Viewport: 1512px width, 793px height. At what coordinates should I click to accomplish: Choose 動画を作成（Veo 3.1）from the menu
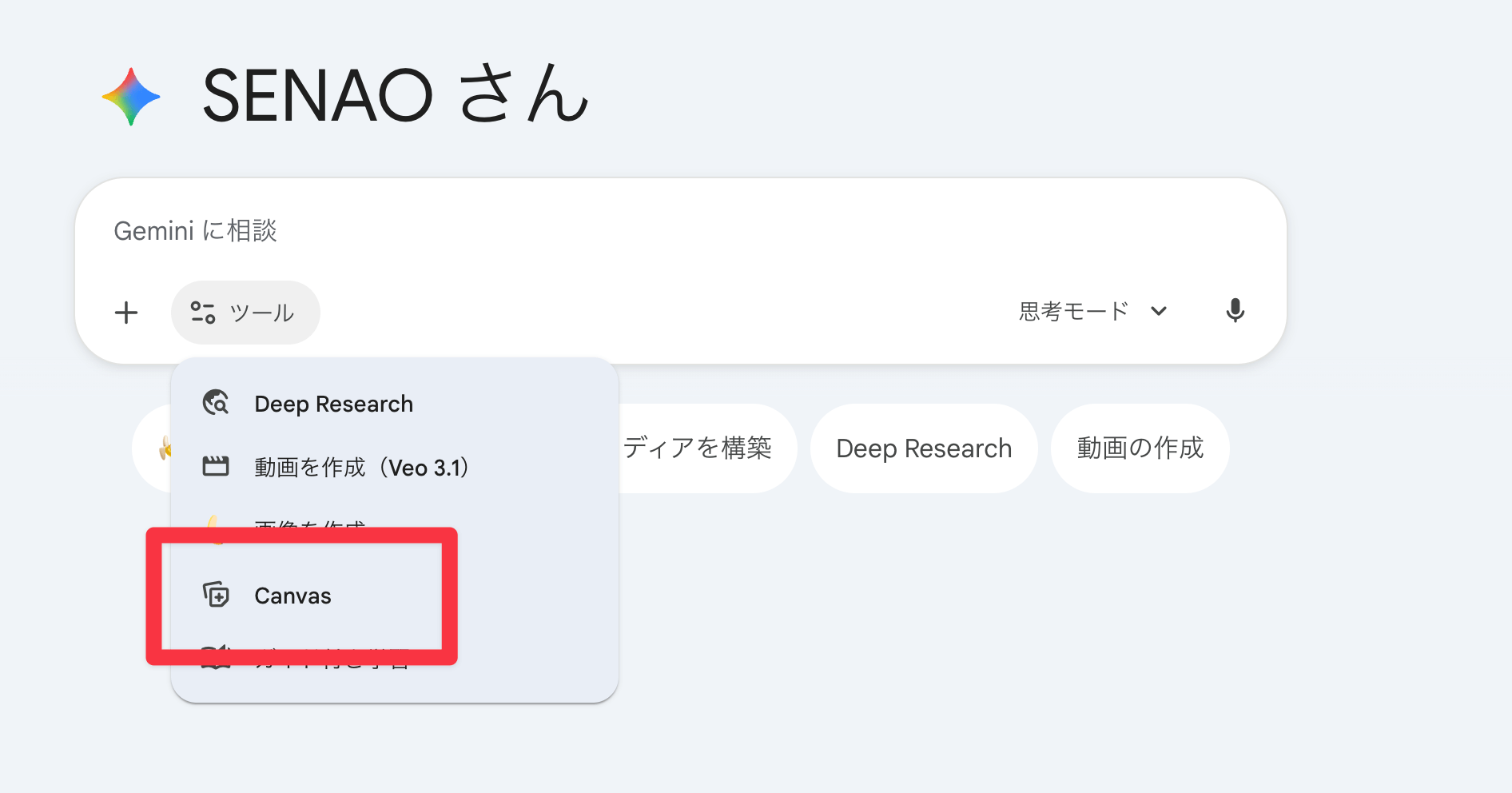[361, 467]
